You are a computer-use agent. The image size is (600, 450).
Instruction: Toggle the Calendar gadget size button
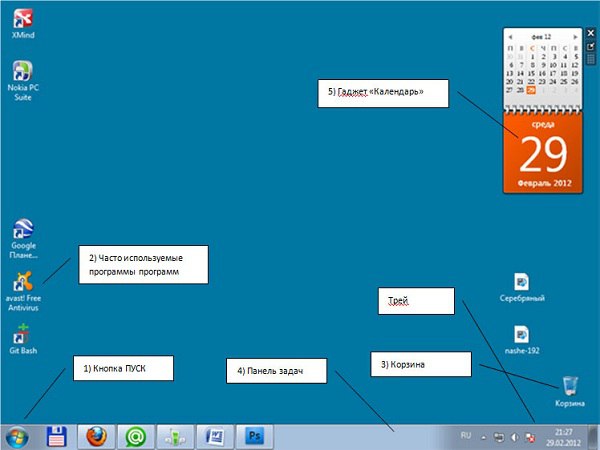pyautogui.click(x=590, y=46)
